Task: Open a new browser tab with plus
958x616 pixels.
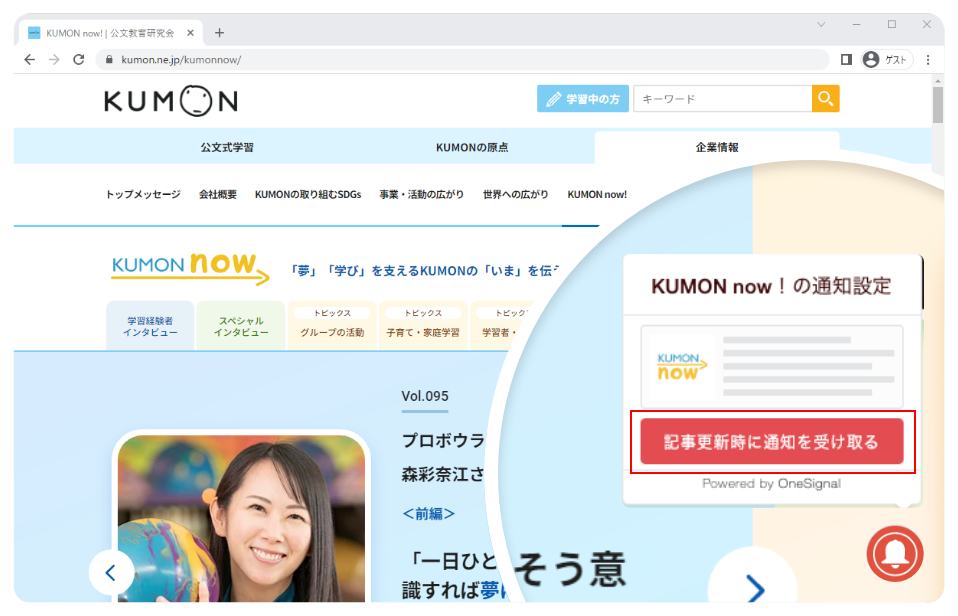Action: coord(219,32)
